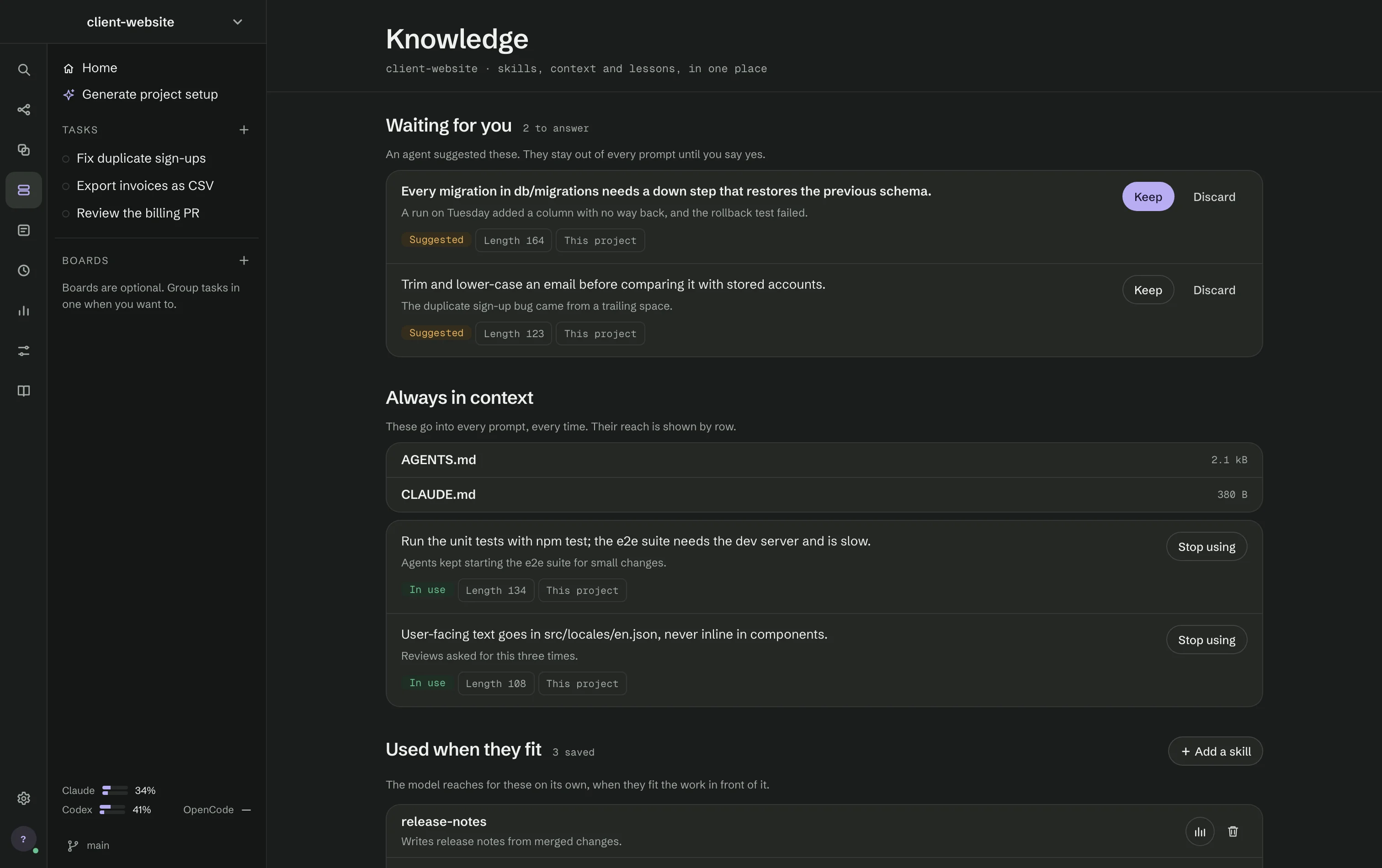Discard the db/migrations down step suggestion
1382x868 pixels.
click(x=1214, y=197)
